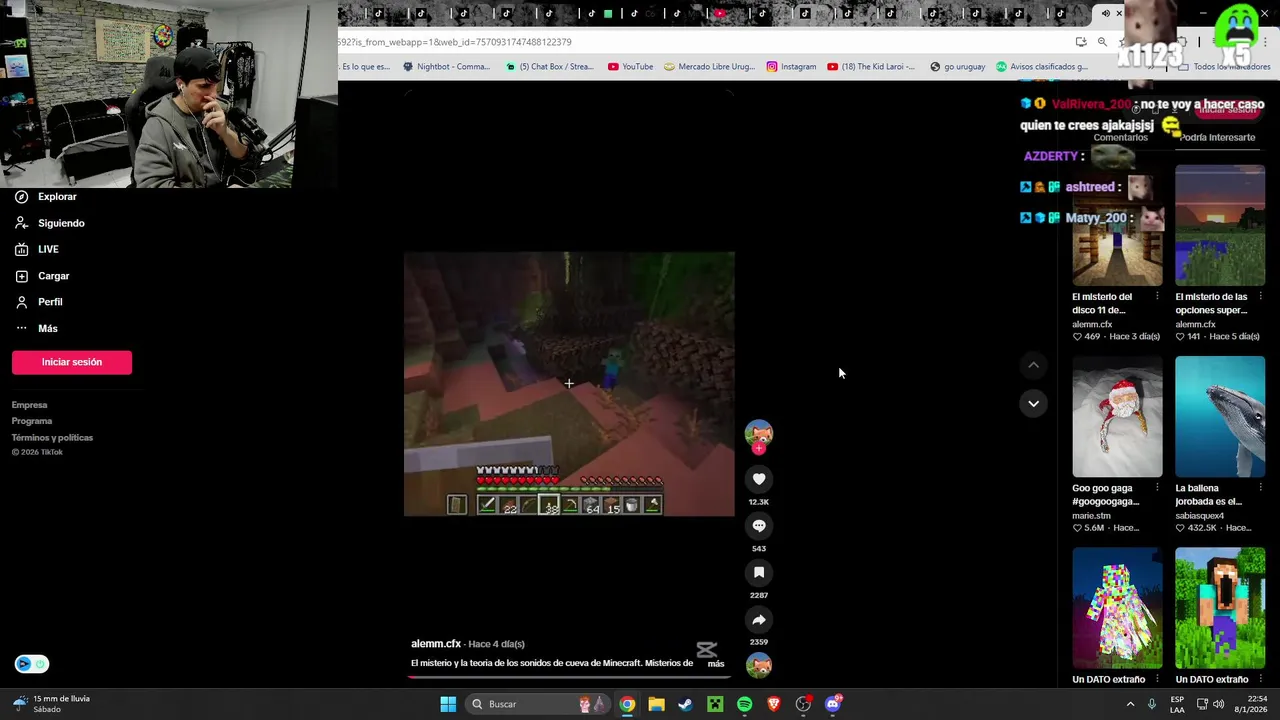The height and width of the screenshot is (720, 1280).
Task: Show hidden system tray icons chevron
Action: pos(1131,704)
